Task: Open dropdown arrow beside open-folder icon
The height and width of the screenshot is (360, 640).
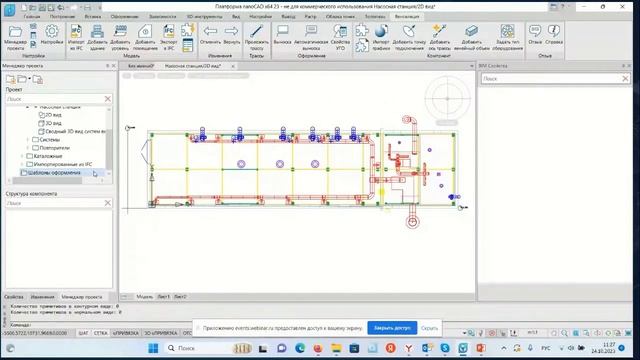Action: pos(29,79)
